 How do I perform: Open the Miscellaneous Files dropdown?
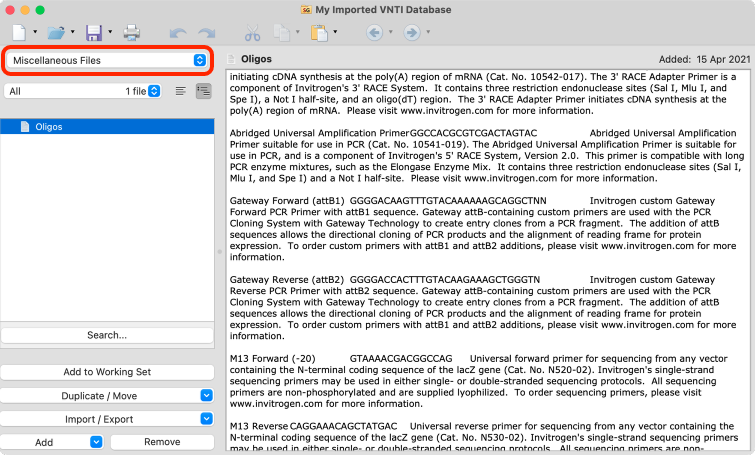[107, 60]
